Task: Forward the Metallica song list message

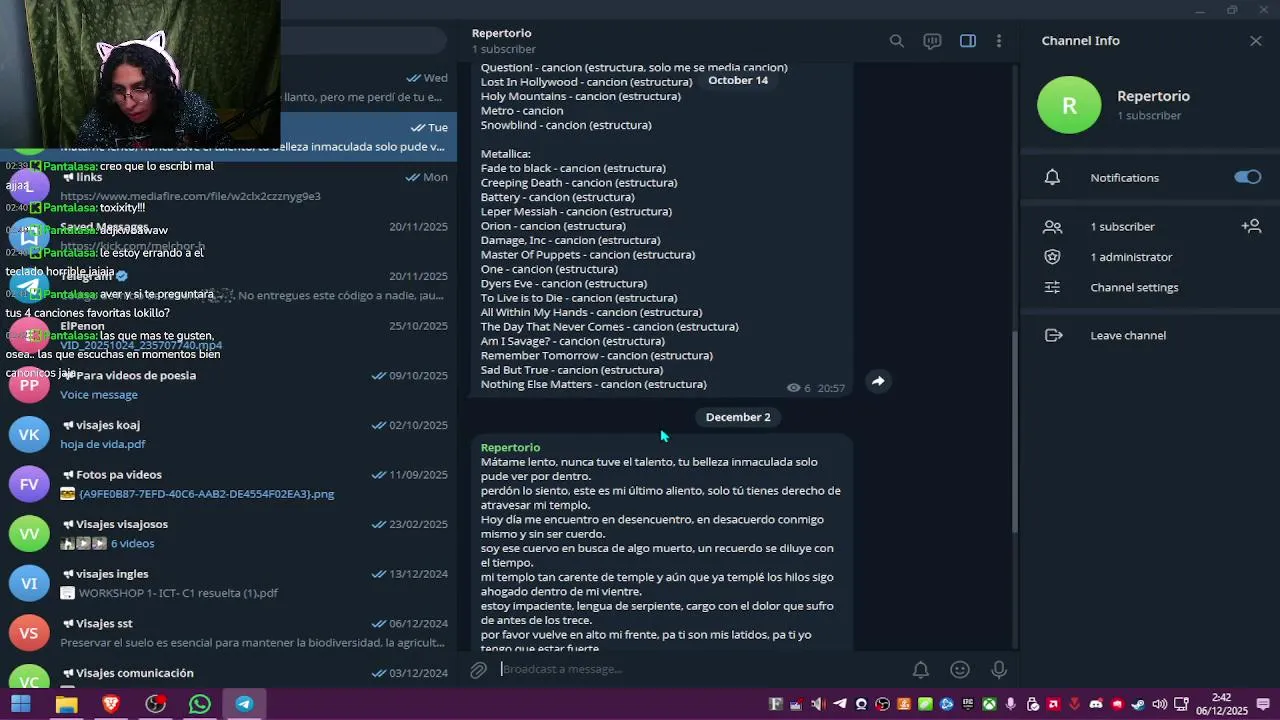Action: pyautogui.click(x=878, y=381)
